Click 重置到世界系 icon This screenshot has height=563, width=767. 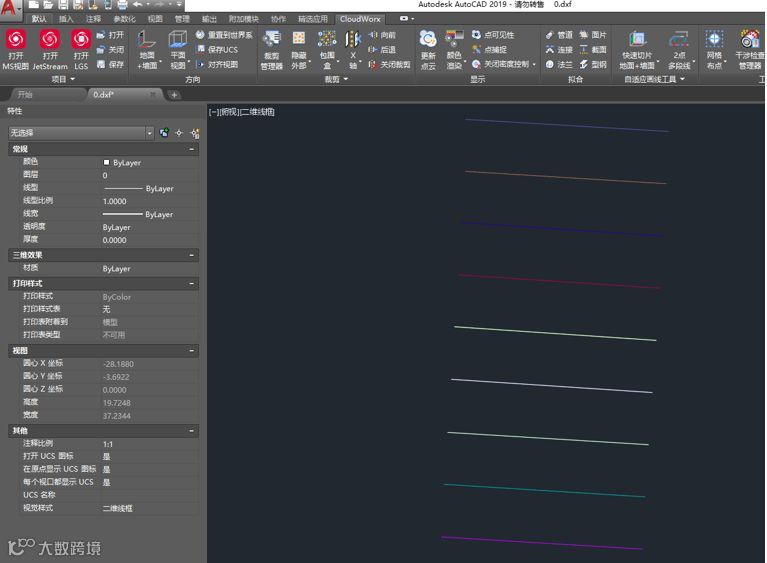point(200,35)
